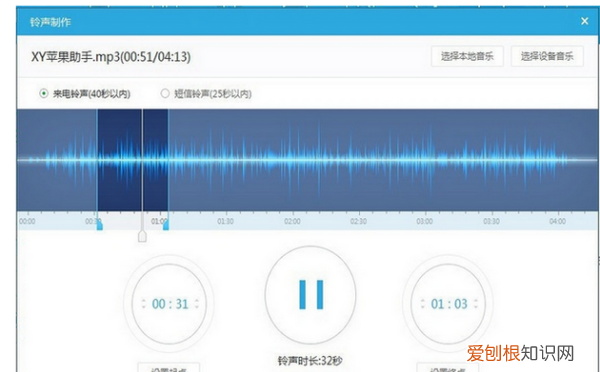The width and height of the screenshot is (600, 372).
Task: Click the white playhead handle below the timeline
Action: pyautogui.click(x=142, y=237)
